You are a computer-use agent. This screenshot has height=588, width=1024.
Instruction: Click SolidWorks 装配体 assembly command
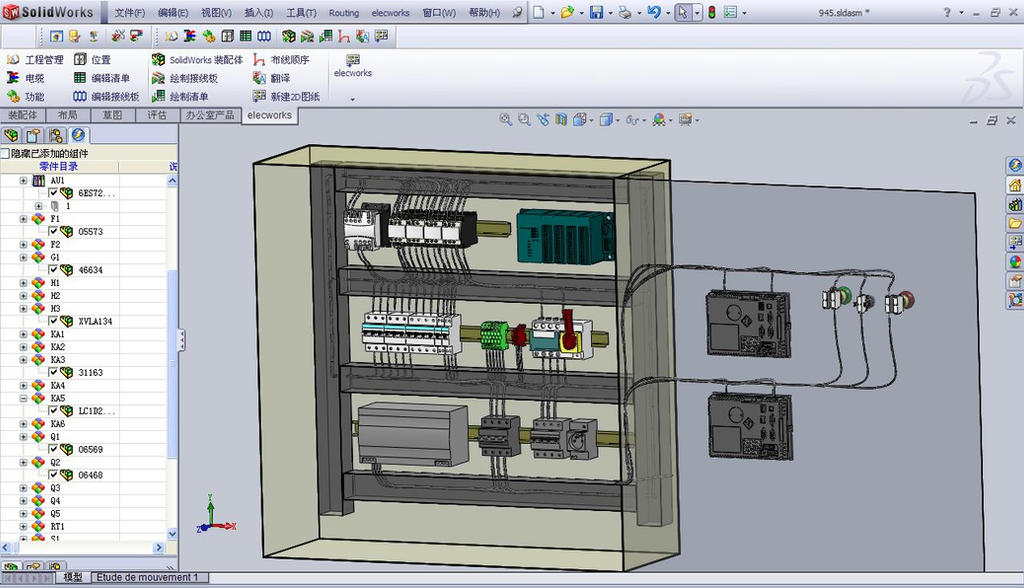pyautogui.click(x=197, y=59)
